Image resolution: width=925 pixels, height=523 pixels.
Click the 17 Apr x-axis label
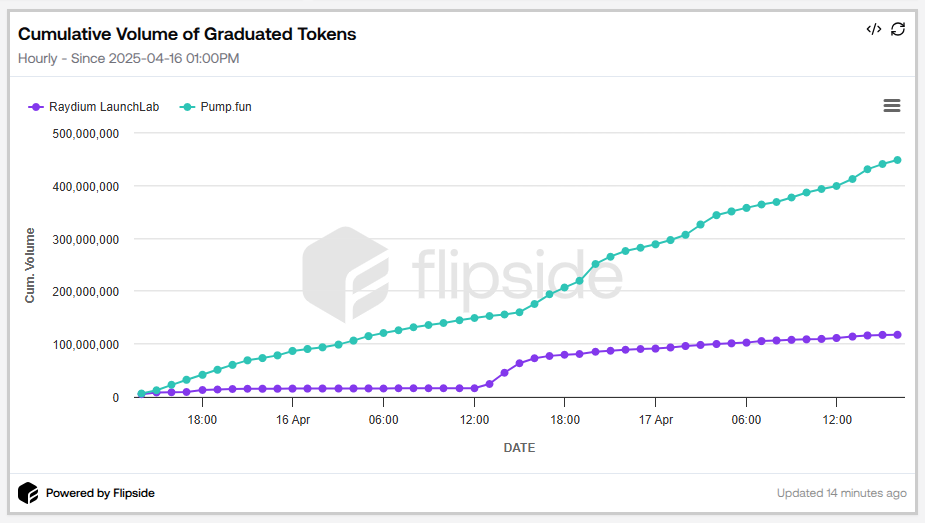coord(655,420)
